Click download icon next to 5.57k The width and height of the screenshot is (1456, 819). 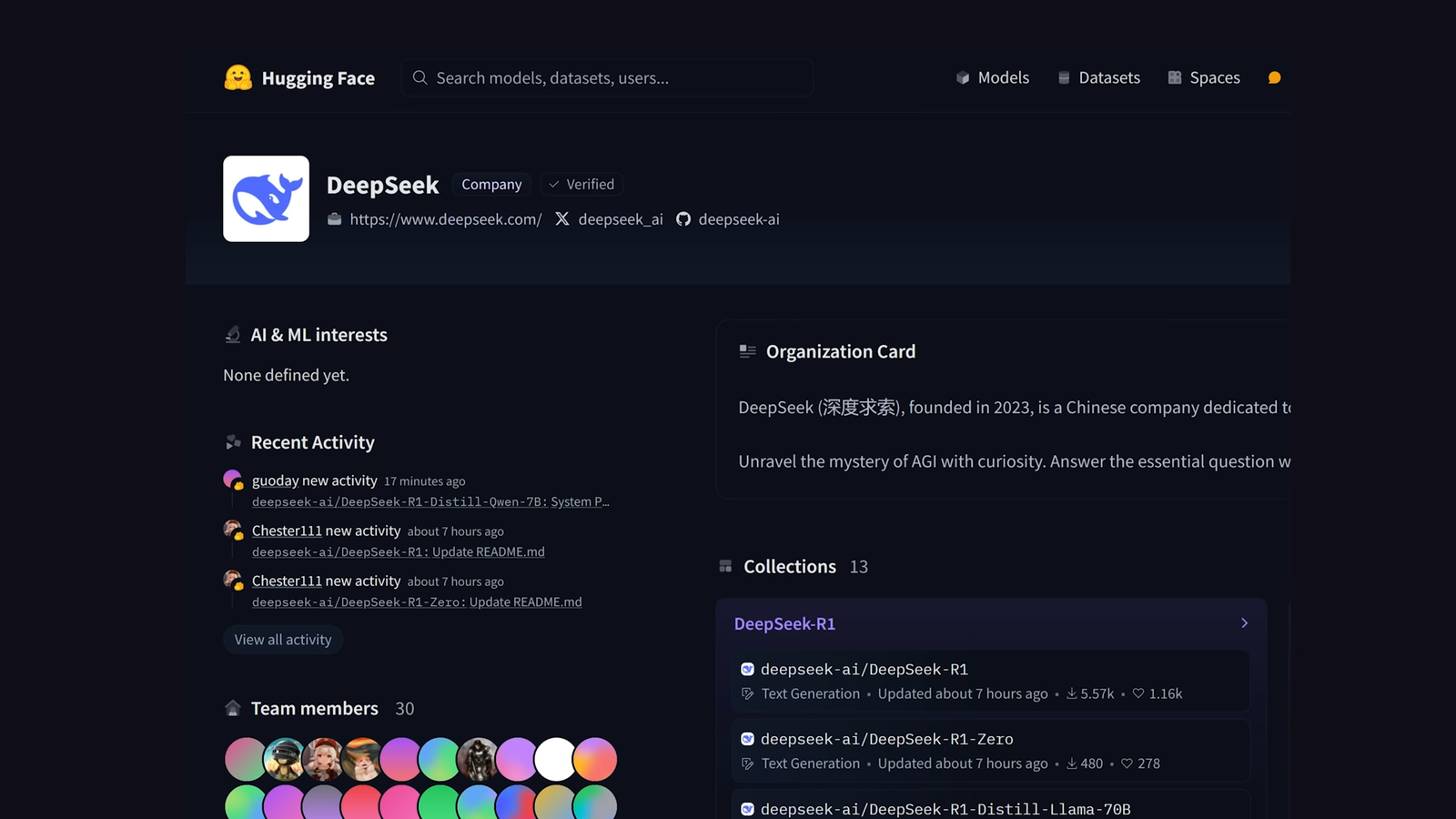[1072, 693]
